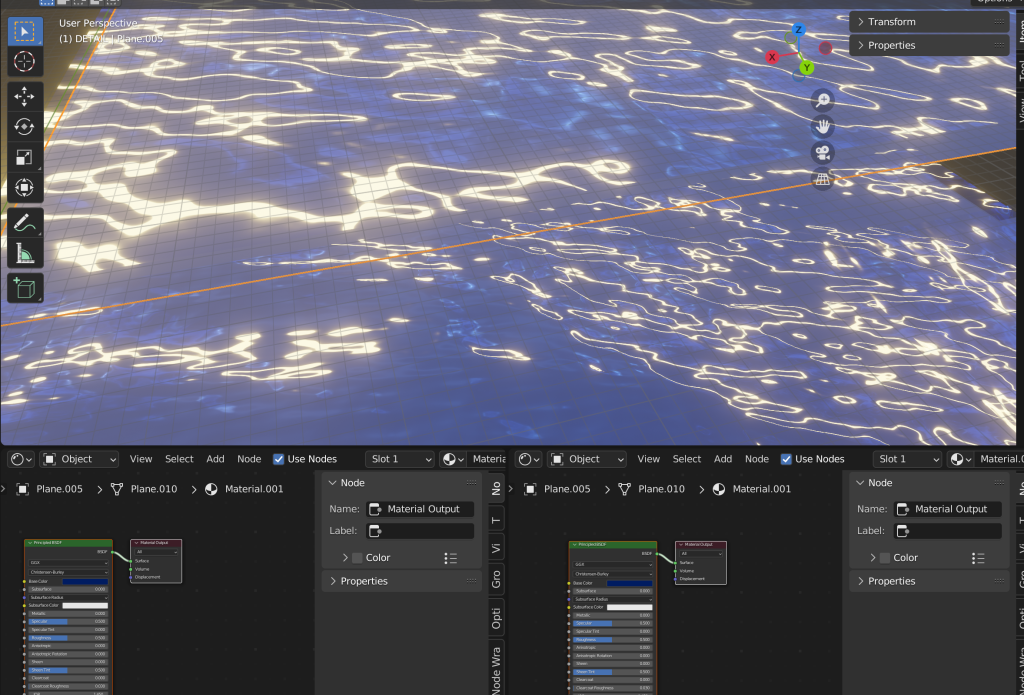Expand the Color section in left sidebar
The width and height of the screenshot is (1024, 695).
[x=345, y=558]
